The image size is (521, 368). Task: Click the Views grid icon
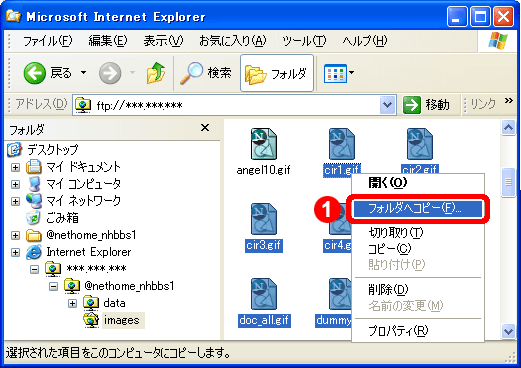[x=335, y=73]
